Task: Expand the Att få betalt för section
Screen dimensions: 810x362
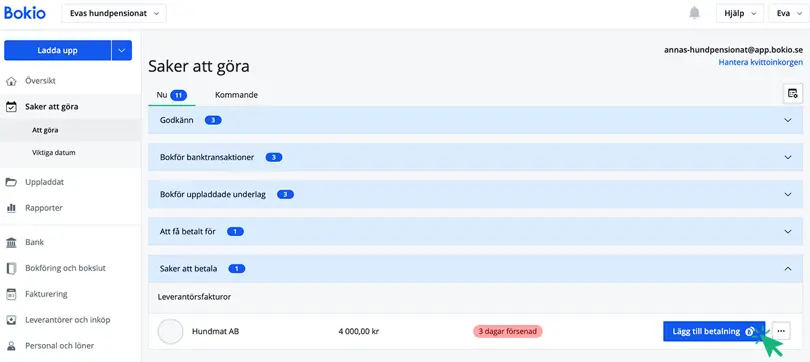Action: pos(475,232)
